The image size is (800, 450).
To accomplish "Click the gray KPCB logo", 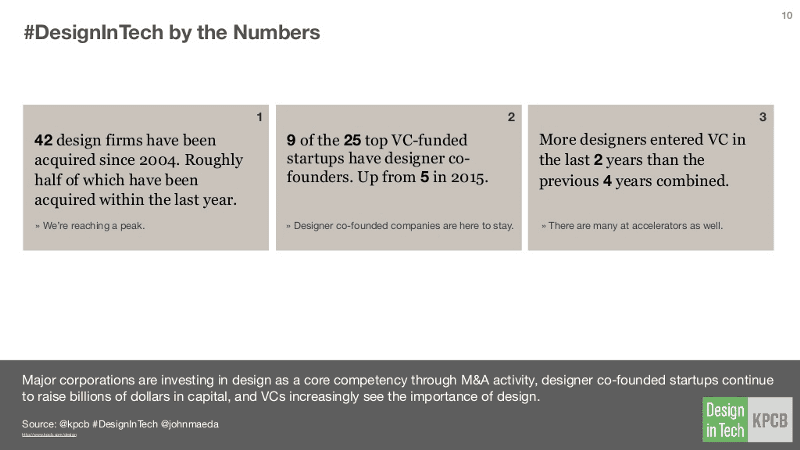I will click(x=769, y=419).
